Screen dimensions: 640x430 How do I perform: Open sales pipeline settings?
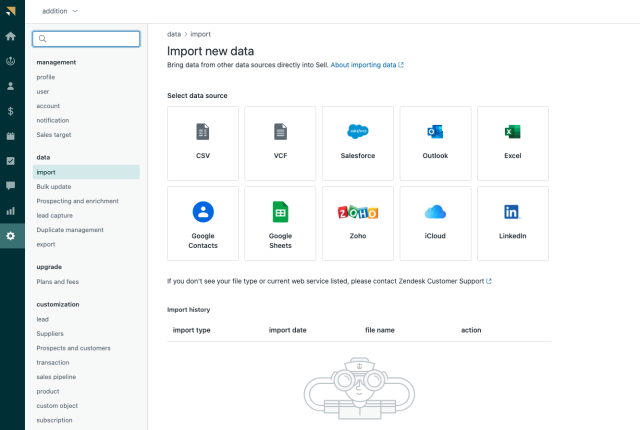coord(56,377)
